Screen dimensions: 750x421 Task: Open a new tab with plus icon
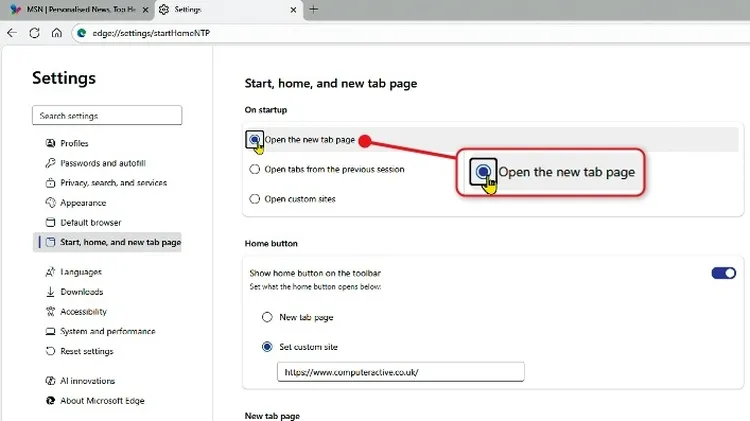click(x=314, y=9)
